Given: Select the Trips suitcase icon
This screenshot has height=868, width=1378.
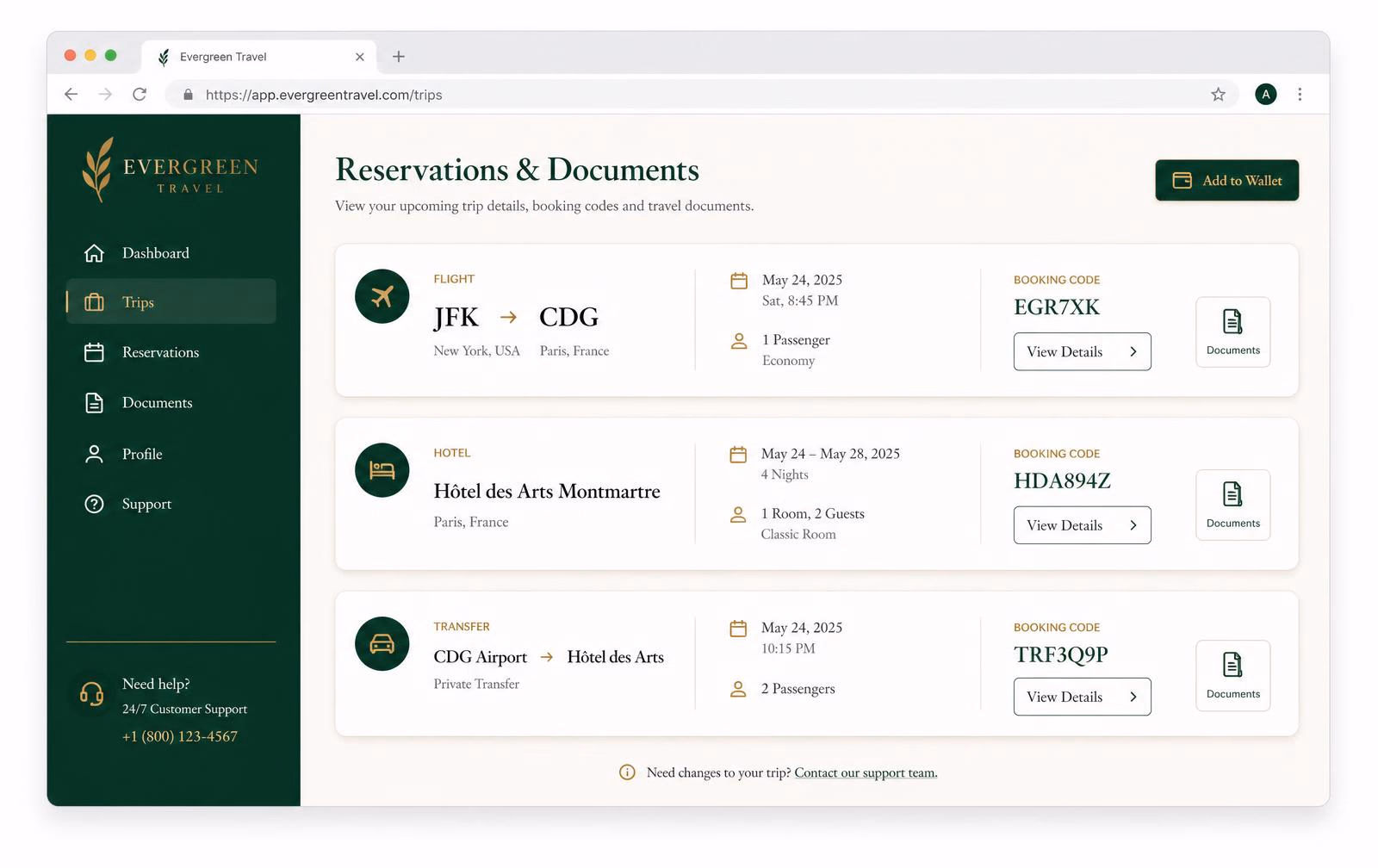Looking at the screenshot, I should point(94,302).
